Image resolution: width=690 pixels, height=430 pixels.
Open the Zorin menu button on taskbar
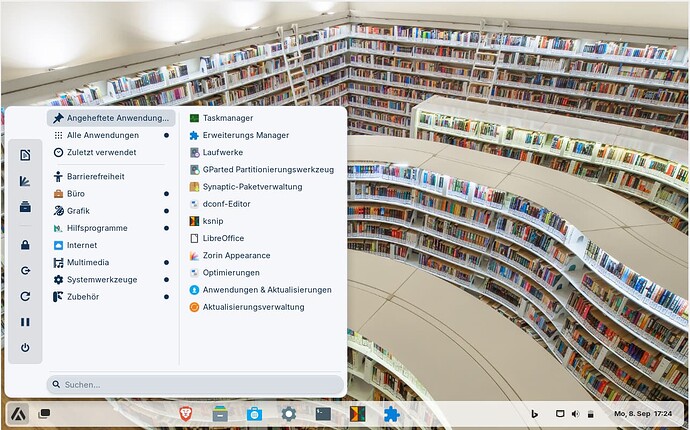click(x=18, y=414)
